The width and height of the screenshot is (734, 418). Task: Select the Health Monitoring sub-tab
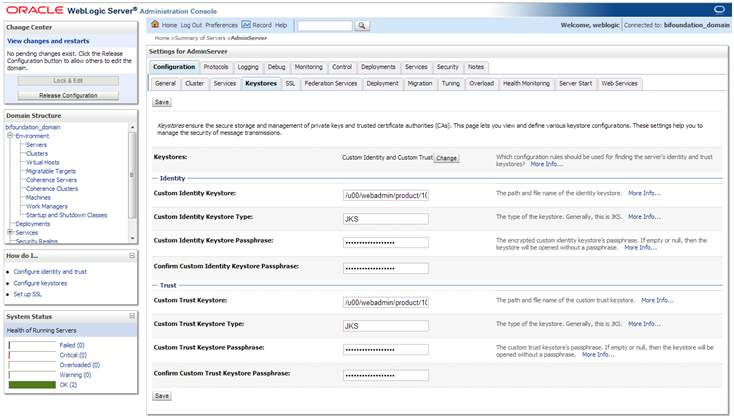click(x=526, y=83)
